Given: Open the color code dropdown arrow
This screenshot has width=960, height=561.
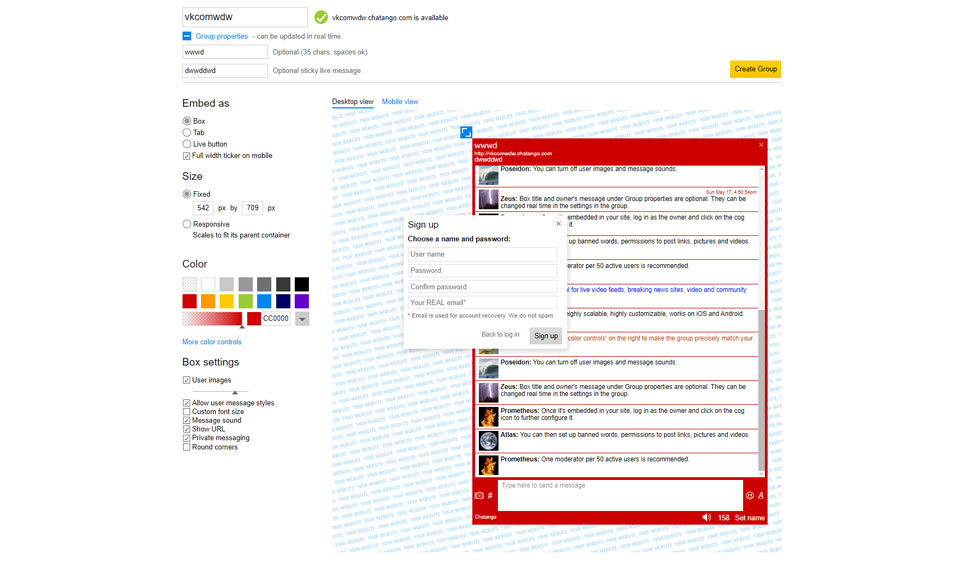Looking at the screenshot, I should click(x=302, y=319).
